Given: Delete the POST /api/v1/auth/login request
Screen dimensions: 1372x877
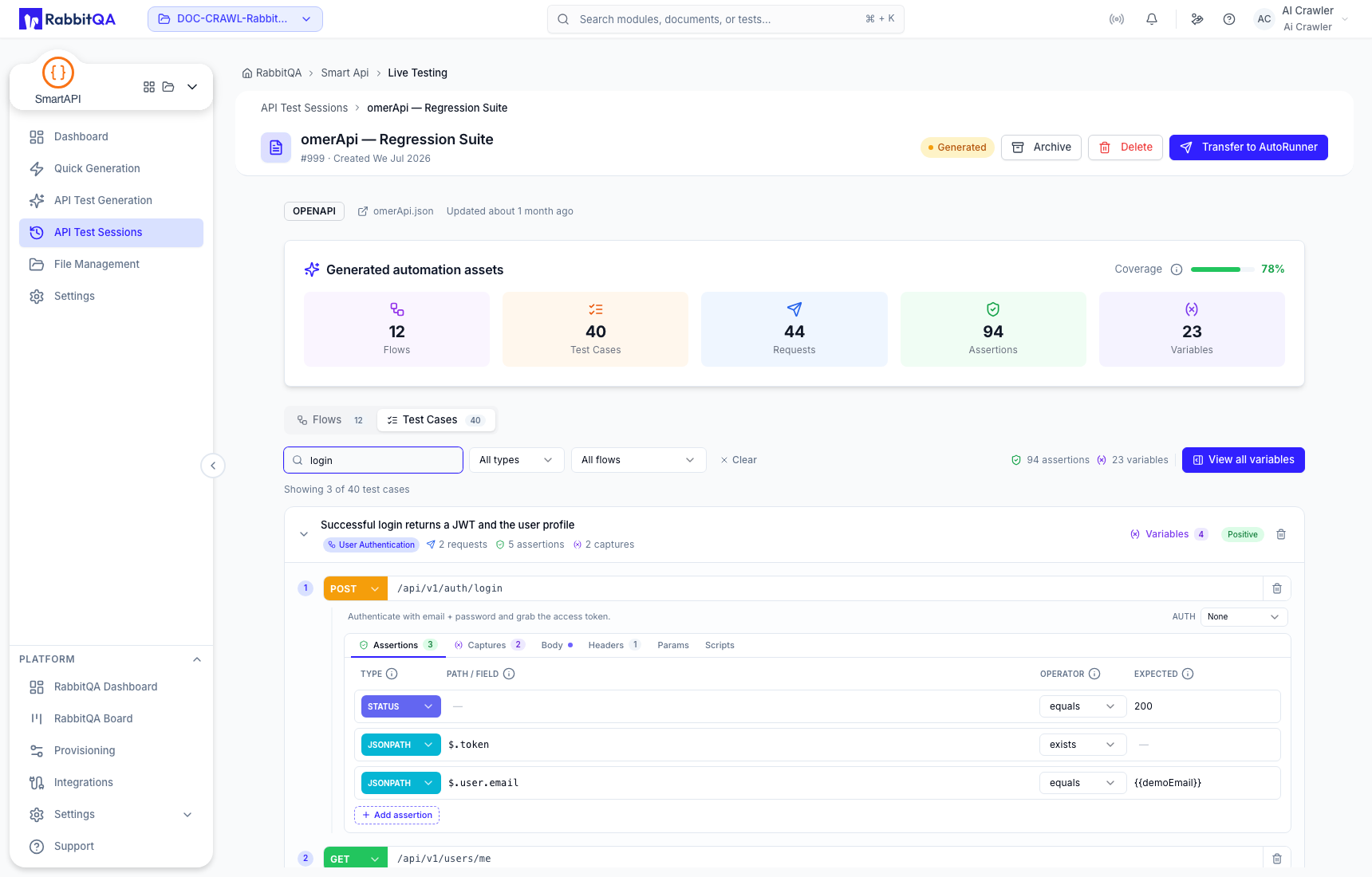Looking at the screenshot, I should click(1277, 588).
